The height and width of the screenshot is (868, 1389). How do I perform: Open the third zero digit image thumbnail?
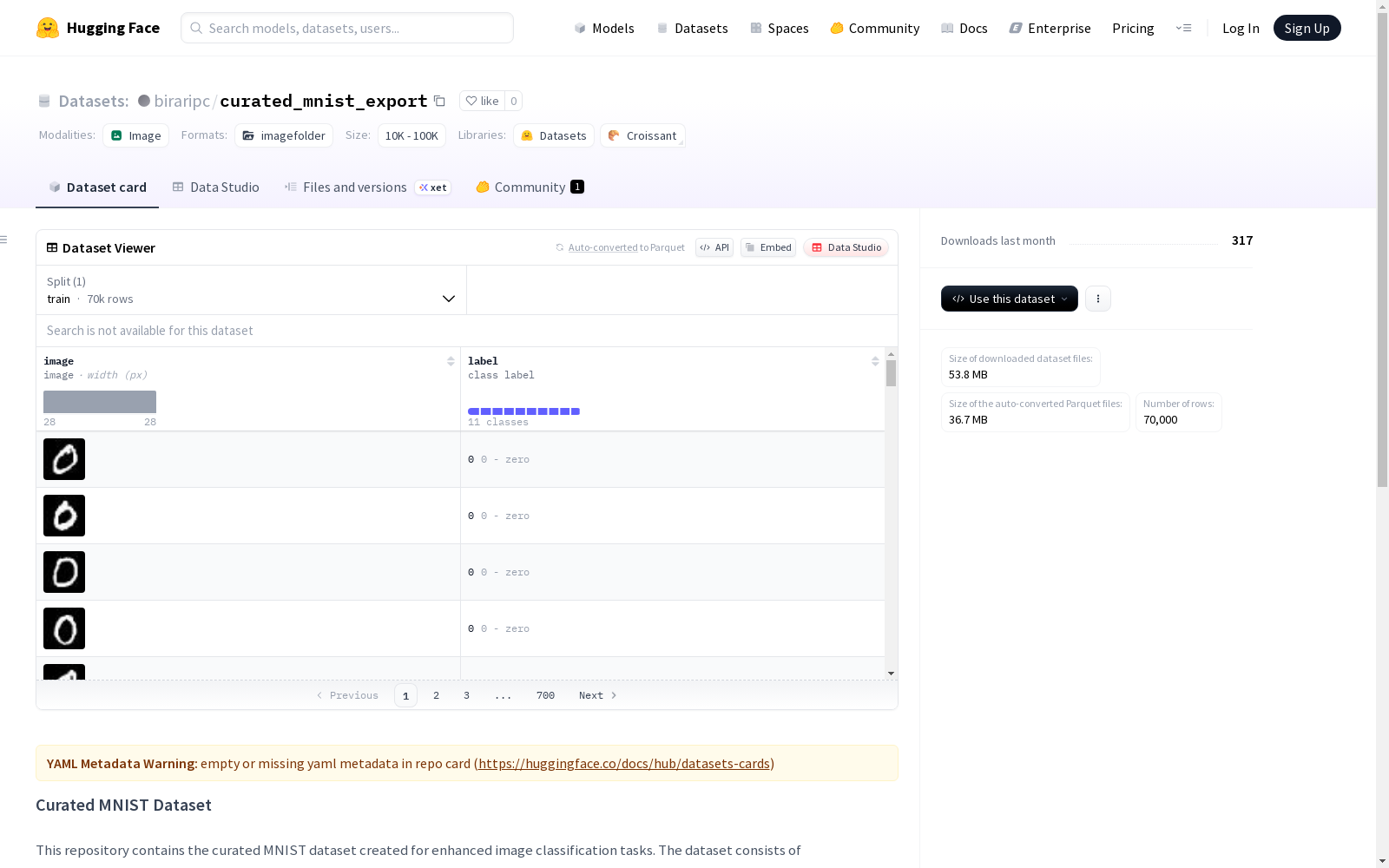[64, 572]
